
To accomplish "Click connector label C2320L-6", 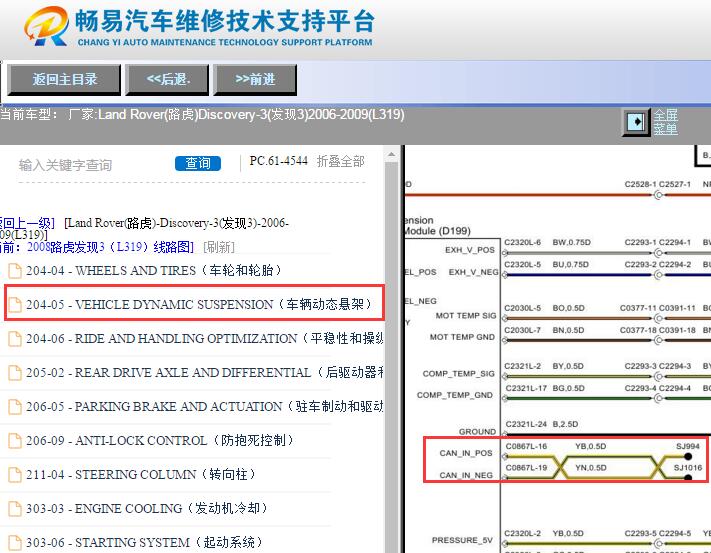I will pyautogui.click(x=522, y=243).
